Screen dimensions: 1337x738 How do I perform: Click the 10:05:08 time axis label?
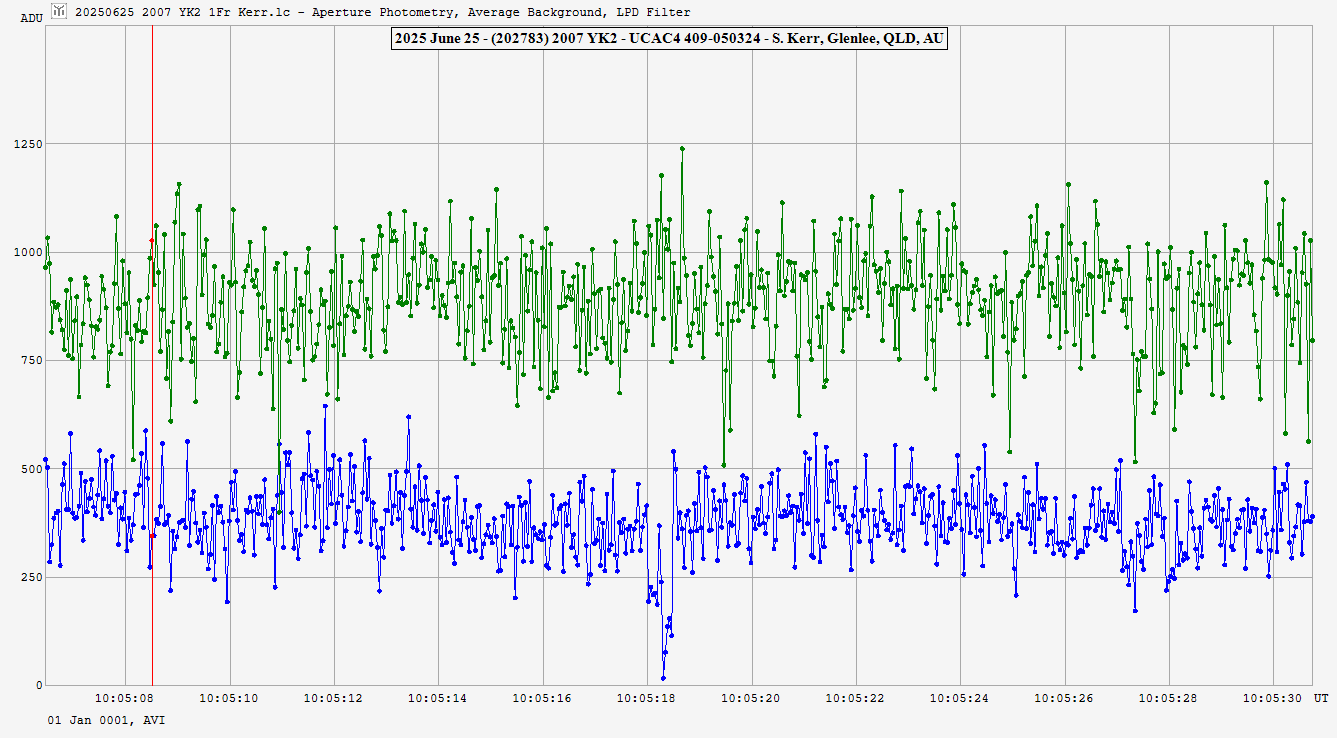point(125,698)
